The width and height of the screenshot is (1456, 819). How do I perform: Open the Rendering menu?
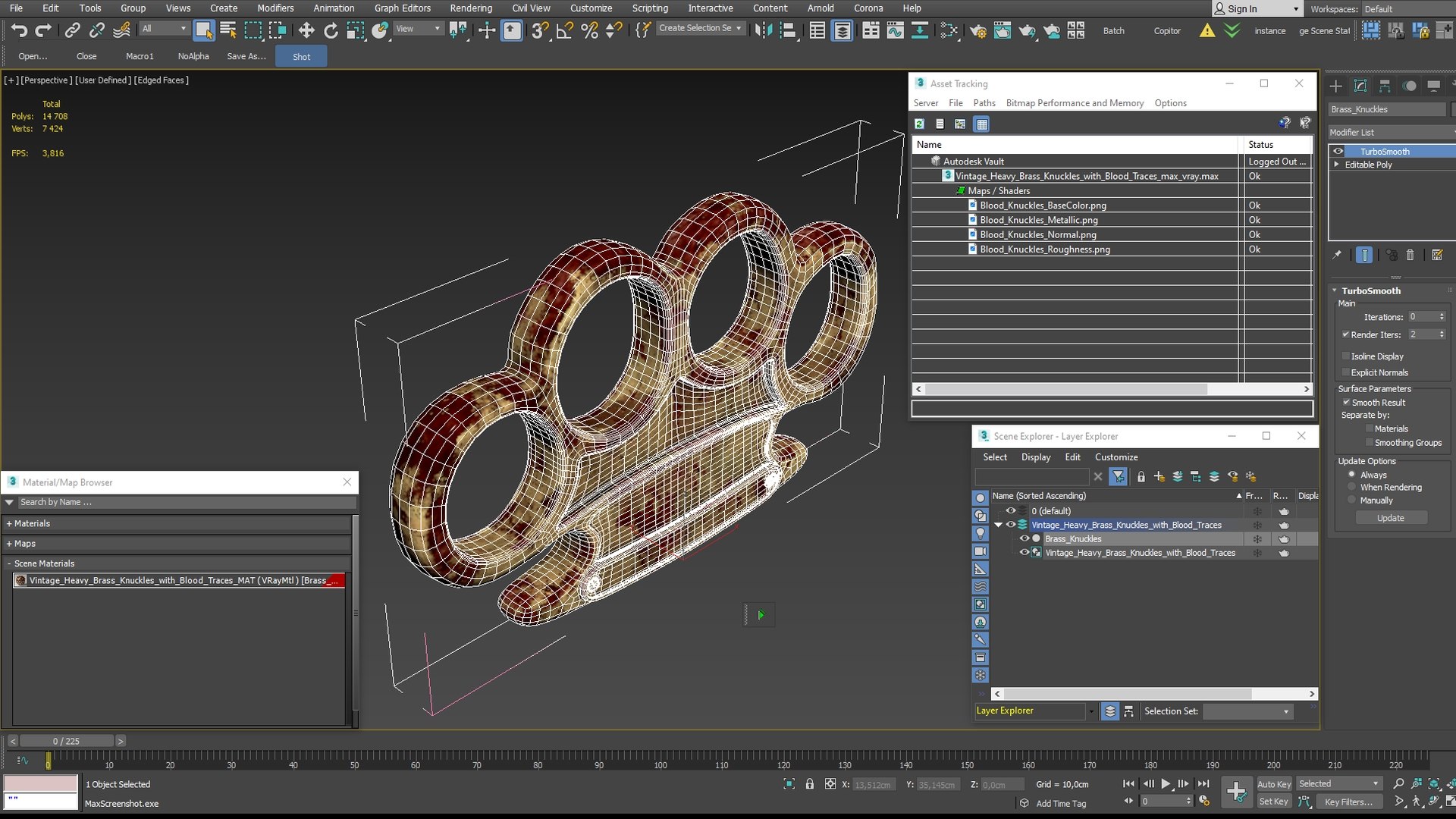click(x=470, y=8)
